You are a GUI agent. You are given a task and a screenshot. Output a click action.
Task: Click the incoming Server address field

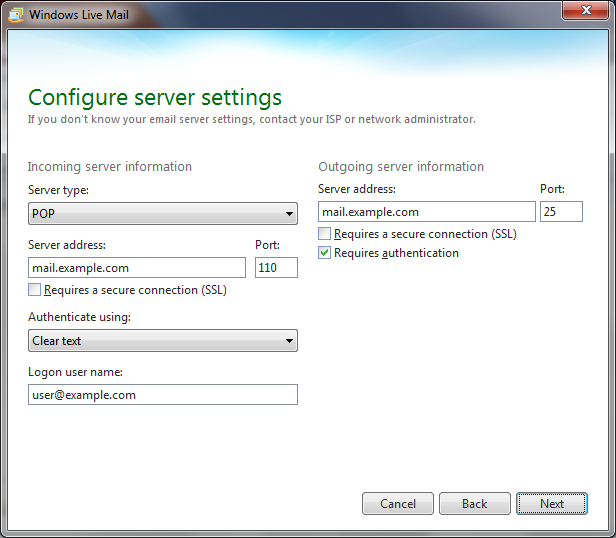click(x=137, y=268)
